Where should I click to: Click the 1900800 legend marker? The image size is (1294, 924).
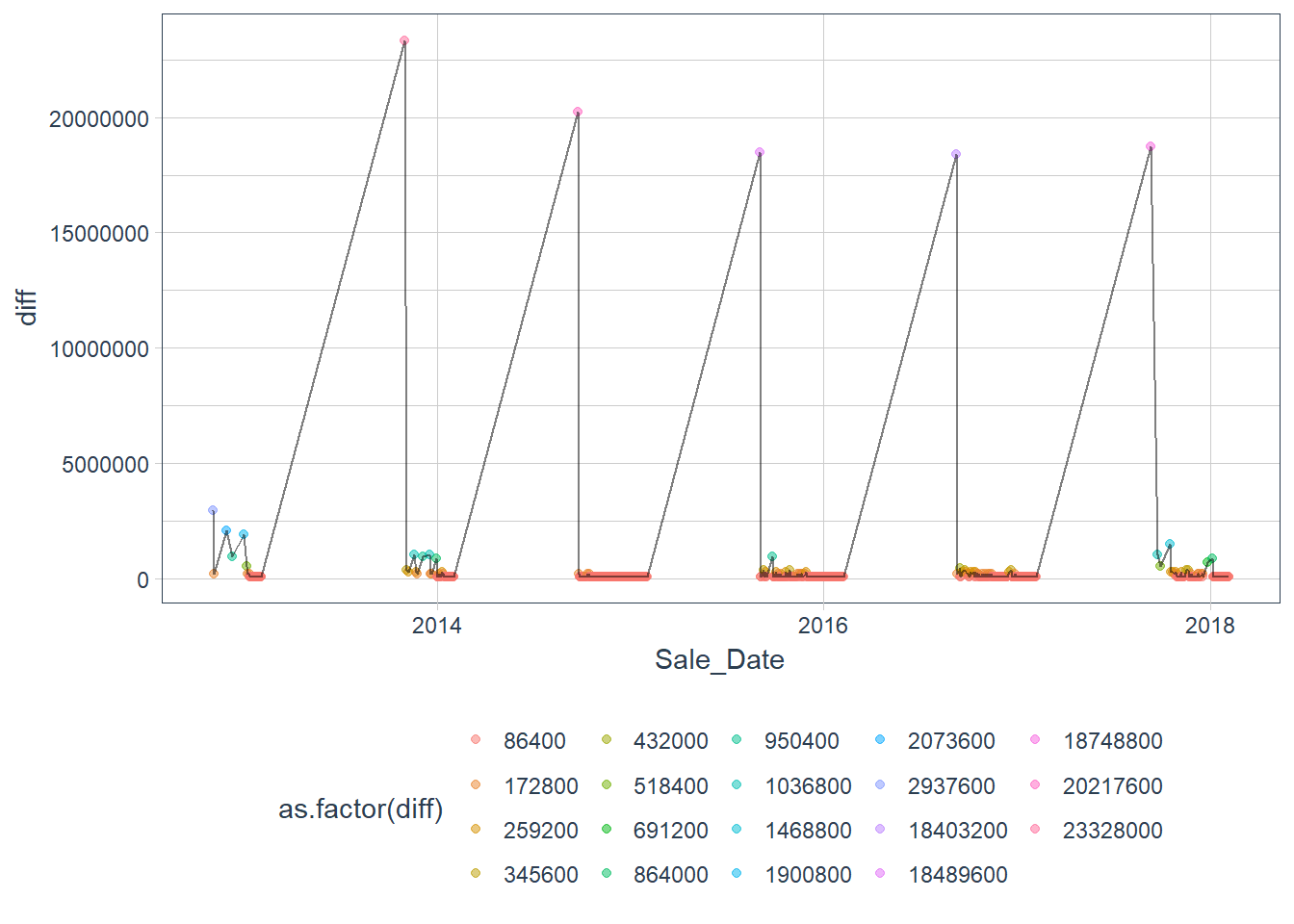click(737, 874)
